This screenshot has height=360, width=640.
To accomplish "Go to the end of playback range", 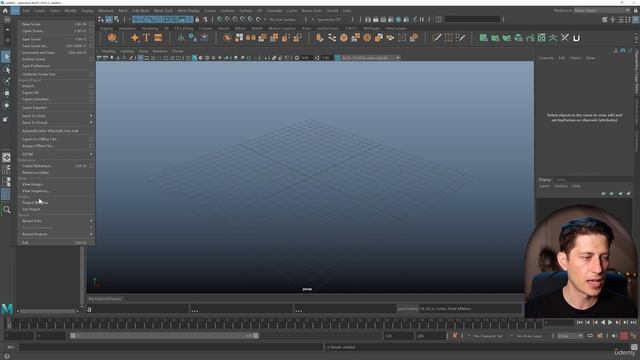I will point(633,322).
